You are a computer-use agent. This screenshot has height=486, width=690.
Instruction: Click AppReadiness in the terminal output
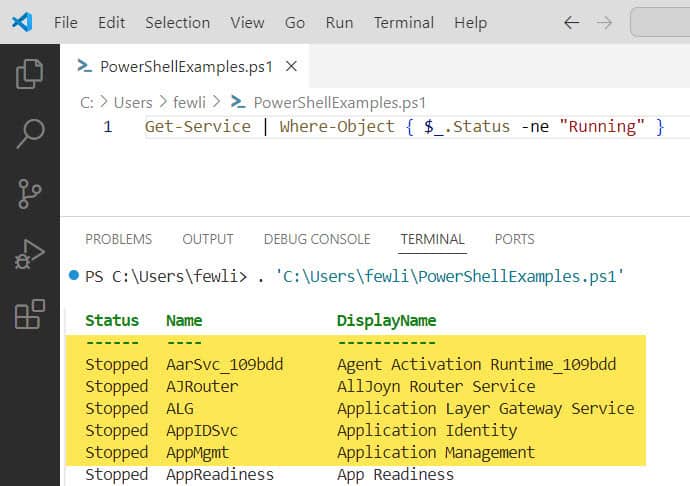[x=220, y=475]
